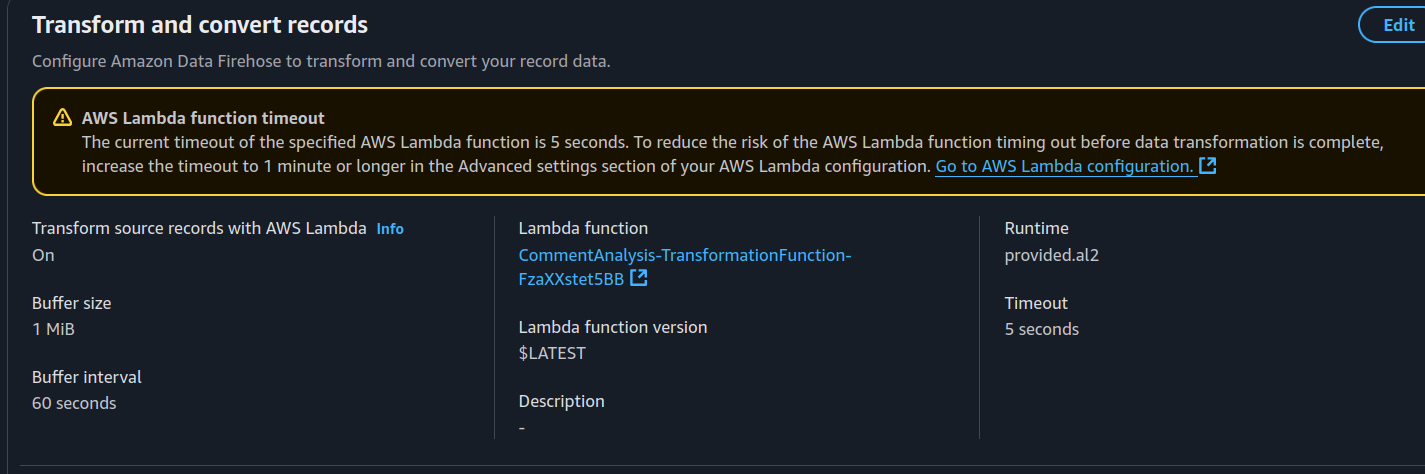Click the Buffer interval field label
The height and width of the screenshot is (474, 1425).
pos(87,377)
